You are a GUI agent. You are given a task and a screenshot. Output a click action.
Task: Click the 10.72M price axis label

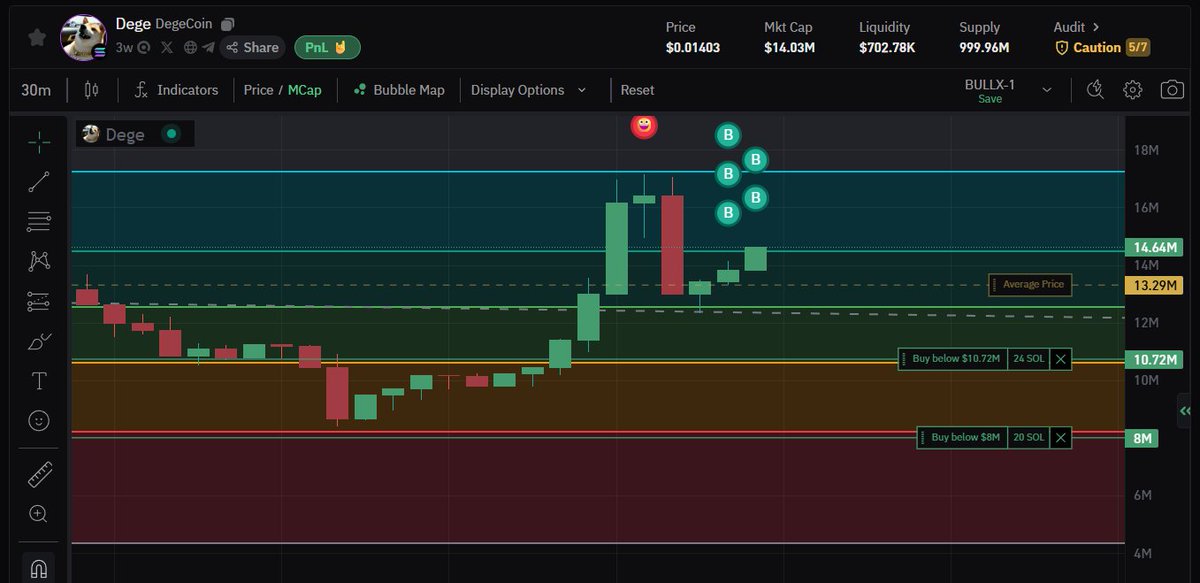(1152, 359)
